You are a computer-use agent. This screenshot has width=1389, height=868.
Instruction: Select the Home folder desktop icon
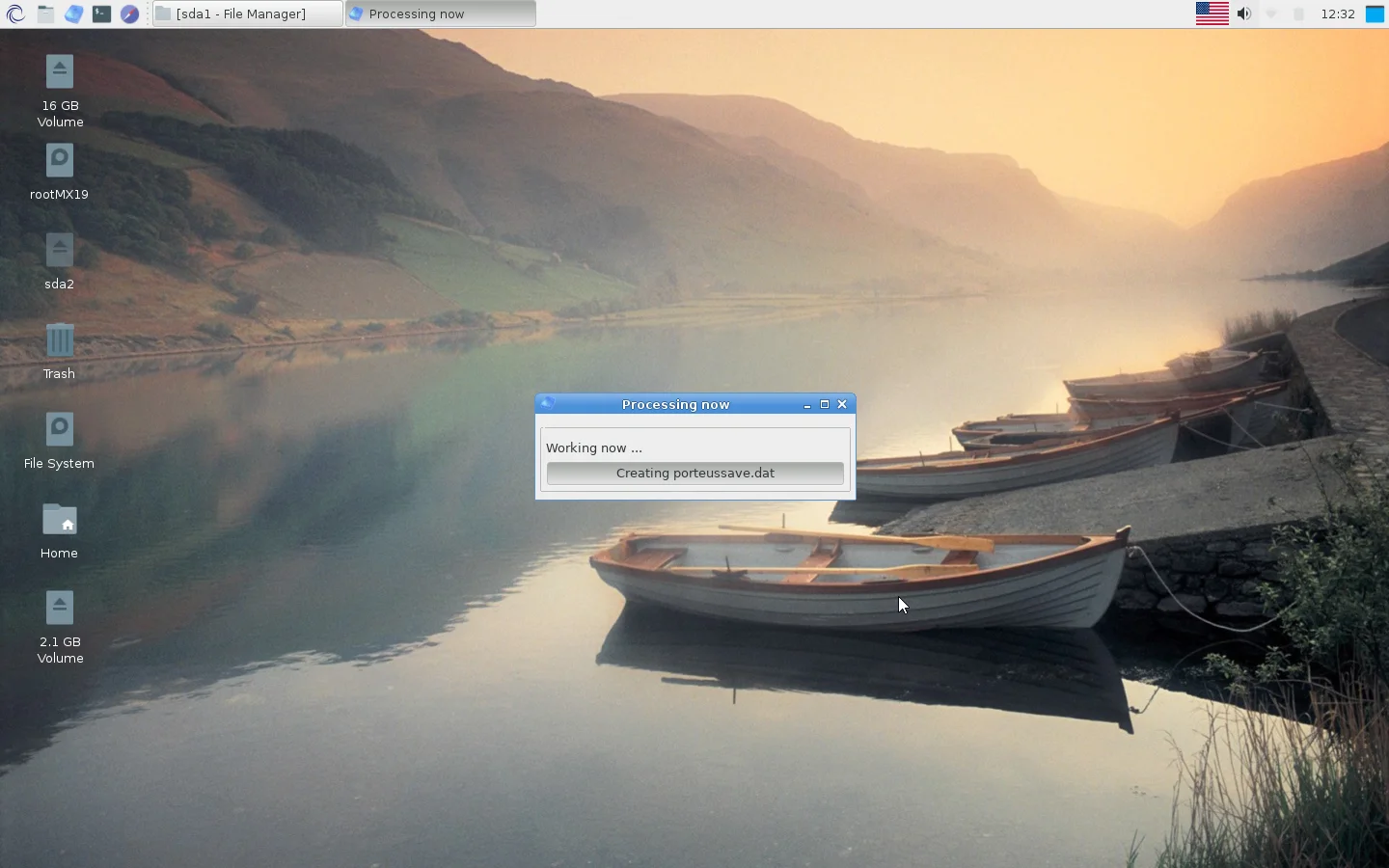[x=60, y=530]
